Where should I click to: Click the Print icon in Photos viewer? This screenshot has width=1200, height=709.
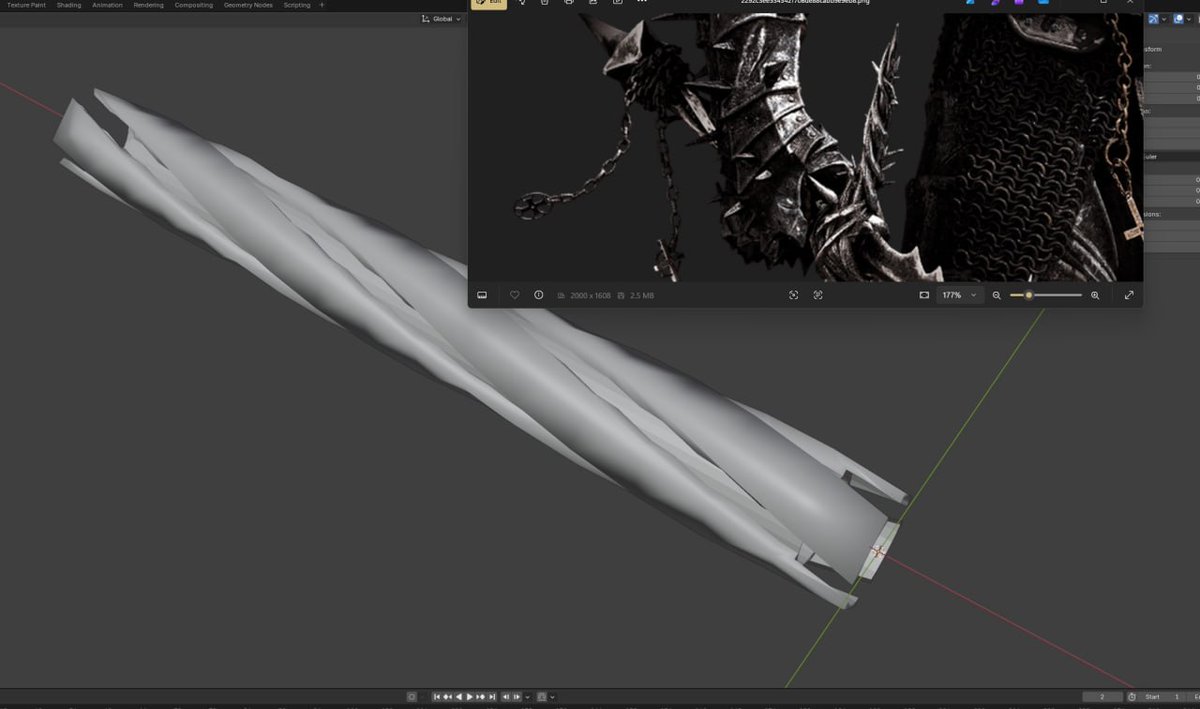[x=569, y=2]
